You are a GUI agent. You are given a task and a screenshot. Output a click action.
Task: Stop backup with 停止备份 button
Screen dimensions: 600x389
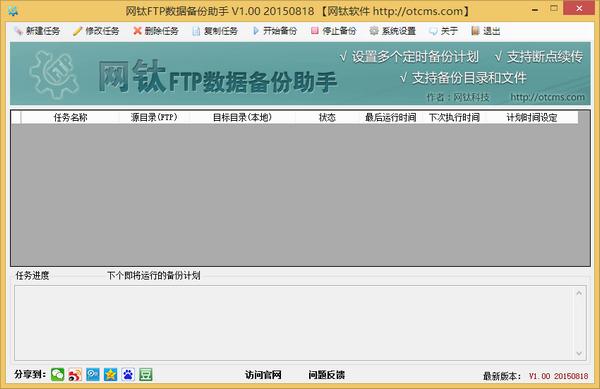coord(334,31)
